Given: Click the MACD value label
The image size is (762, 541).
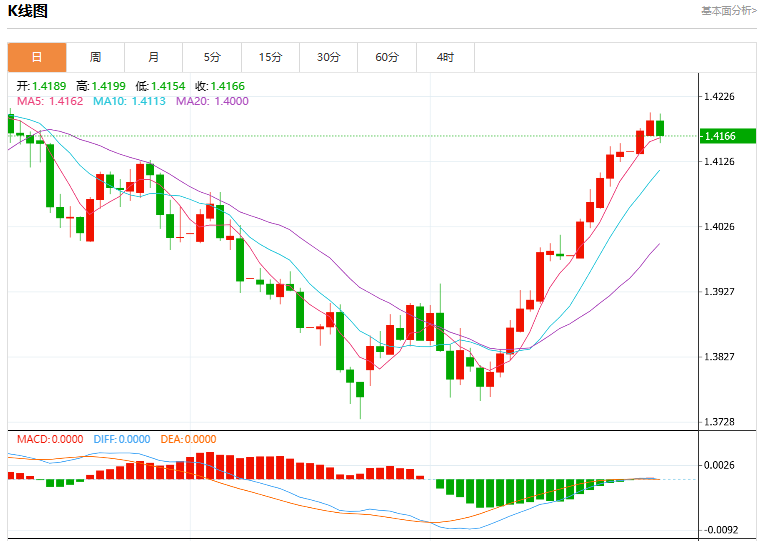Looking at the screenshot, I should pos(50,439).
